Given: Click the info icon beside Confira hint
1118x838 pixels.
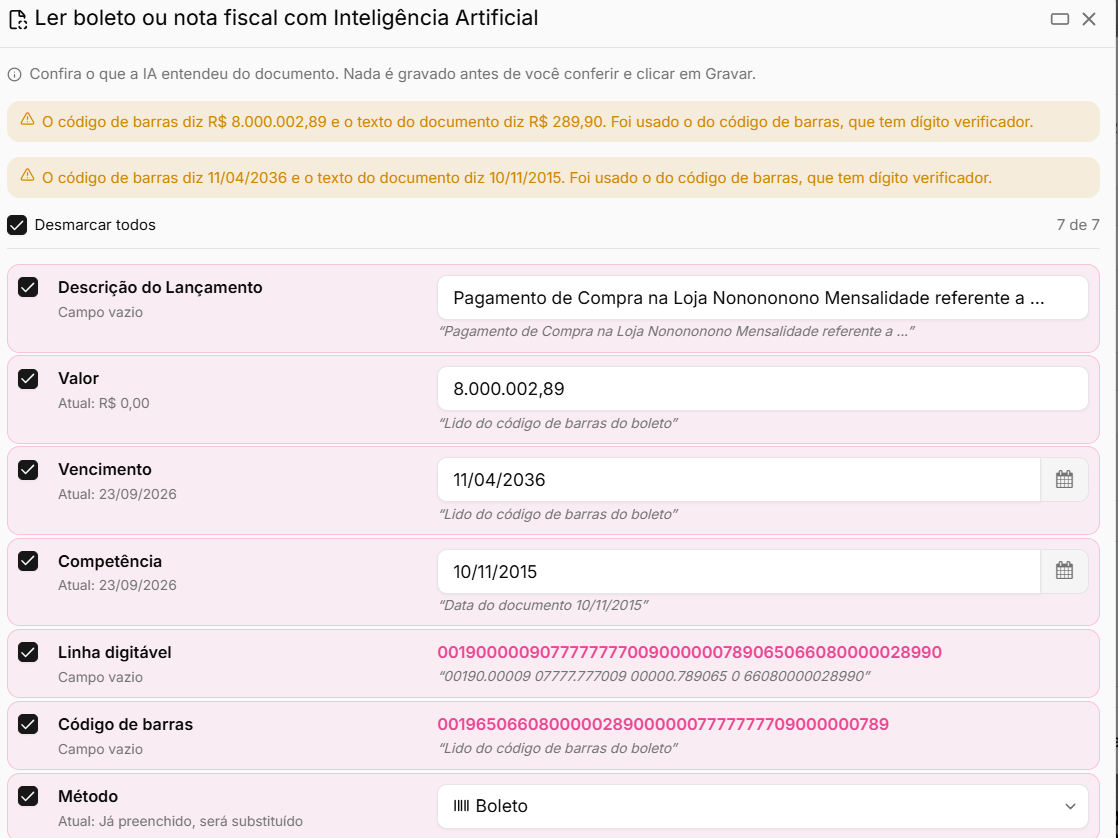Looking at the screenshot, I should coord(14,74).
